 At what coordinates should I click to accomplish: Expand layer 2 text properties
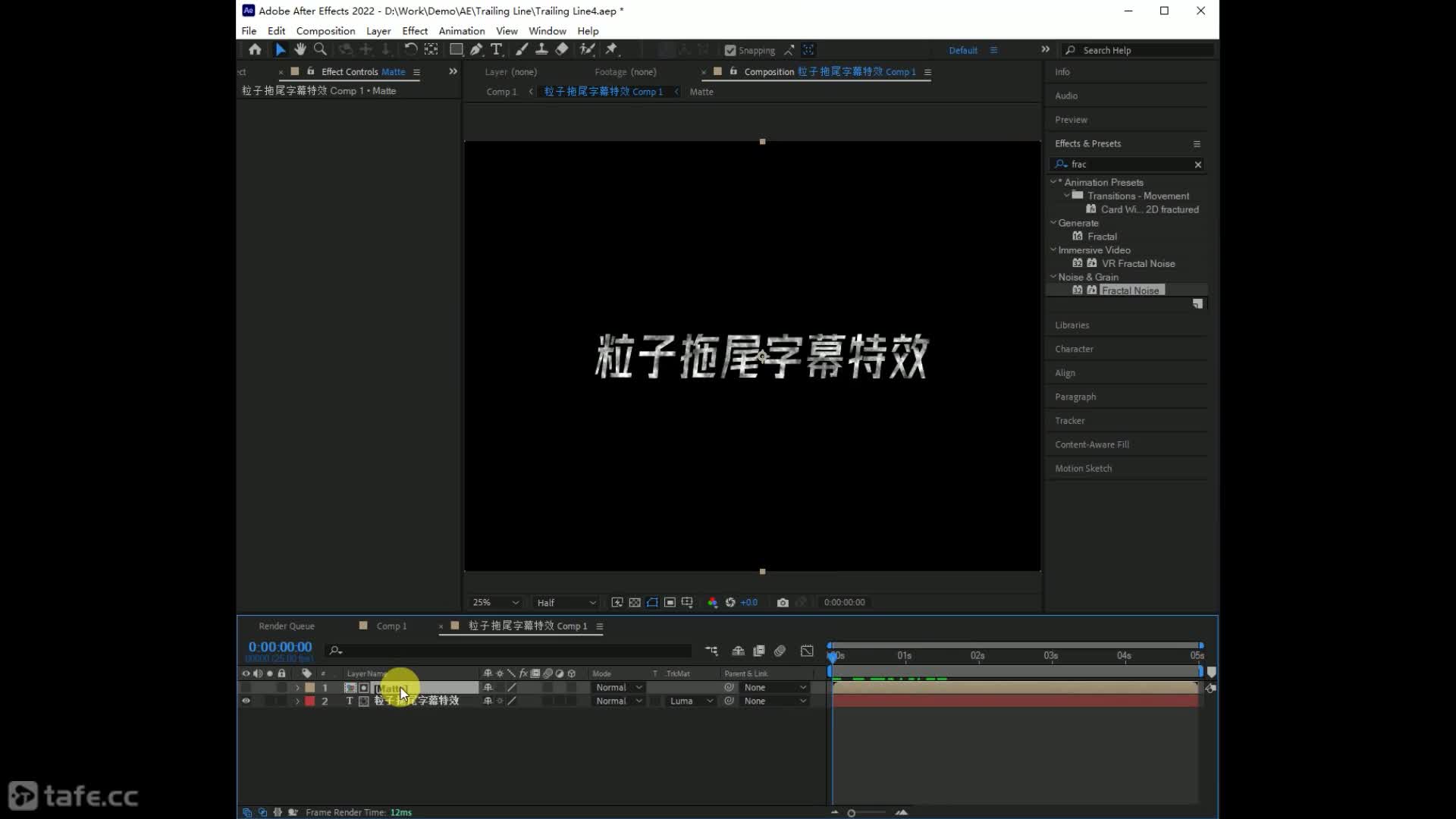pyautogui.click(x=297, y=701)
